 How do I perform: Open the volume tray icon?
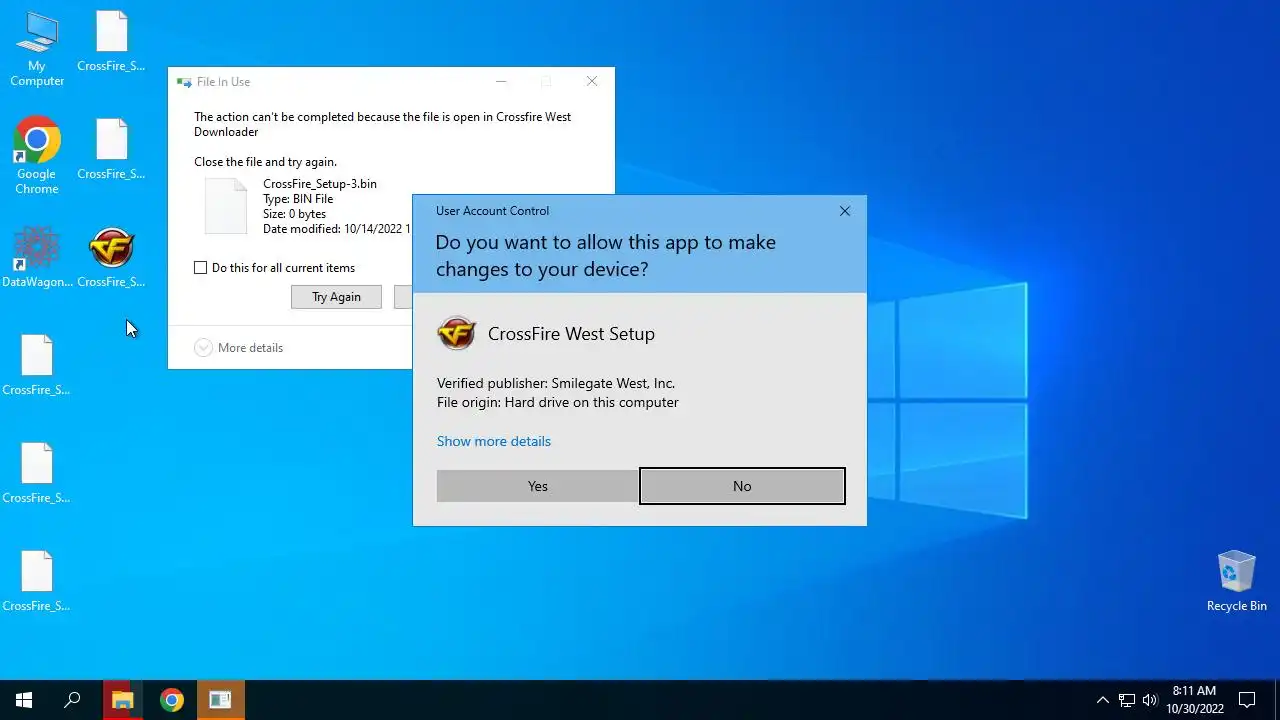tap(1150, 700)
